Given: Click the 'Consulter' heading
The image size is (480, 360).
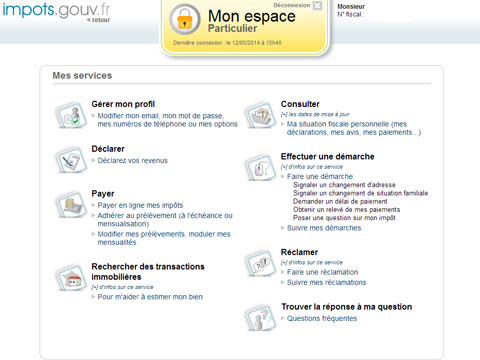Looking at the screenshot, I should (x=300, y=104).
